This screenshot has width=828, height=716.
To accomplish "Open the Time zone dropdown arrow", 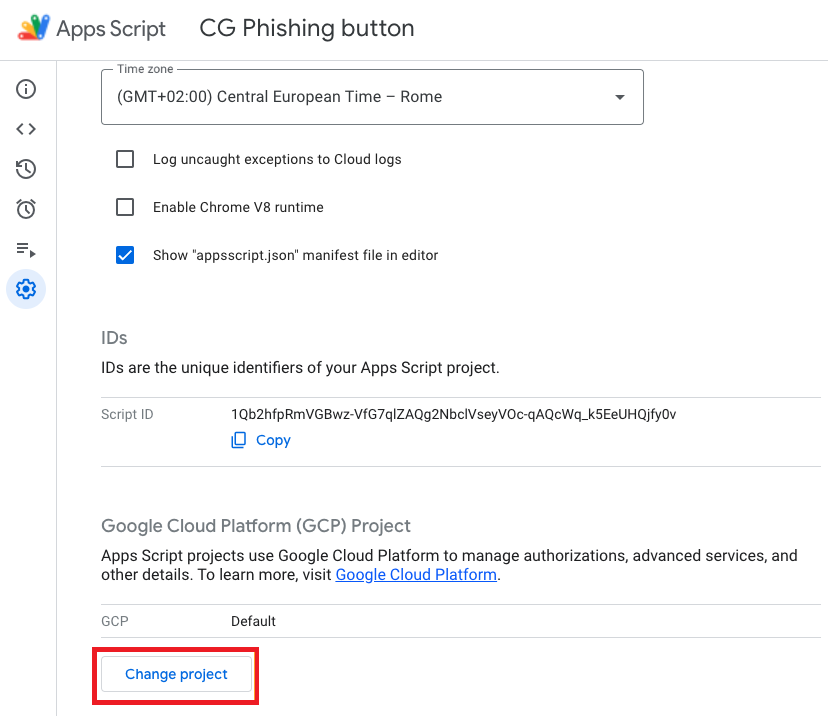I will pos(620,97).
